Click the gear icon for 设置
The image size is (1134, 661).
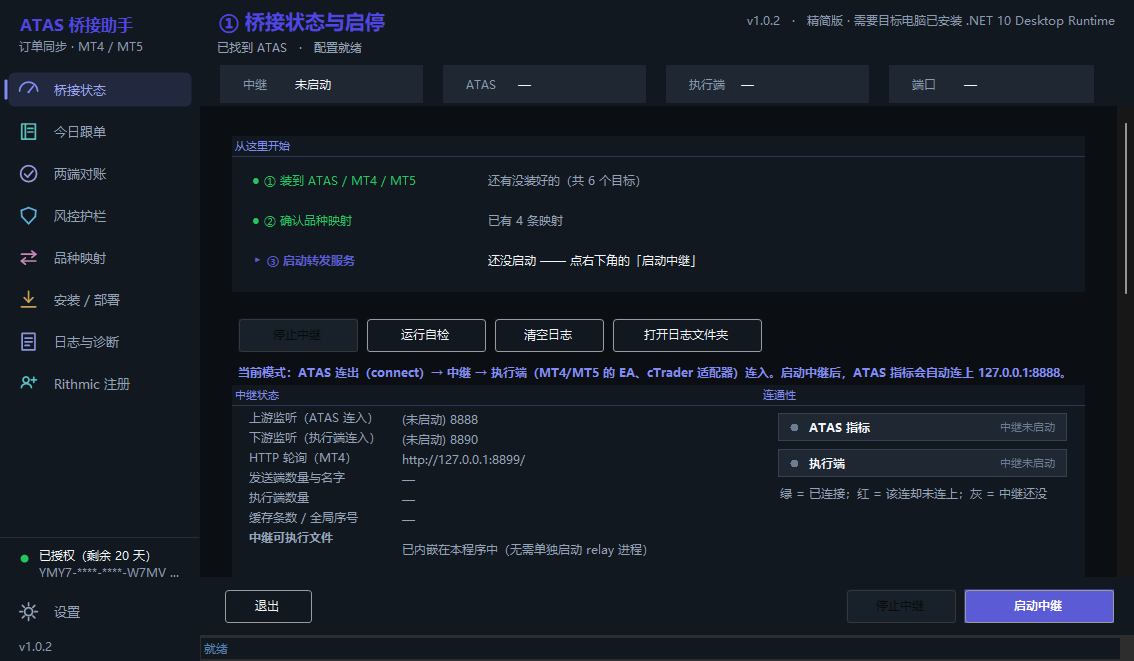click(x=28, y=612)
